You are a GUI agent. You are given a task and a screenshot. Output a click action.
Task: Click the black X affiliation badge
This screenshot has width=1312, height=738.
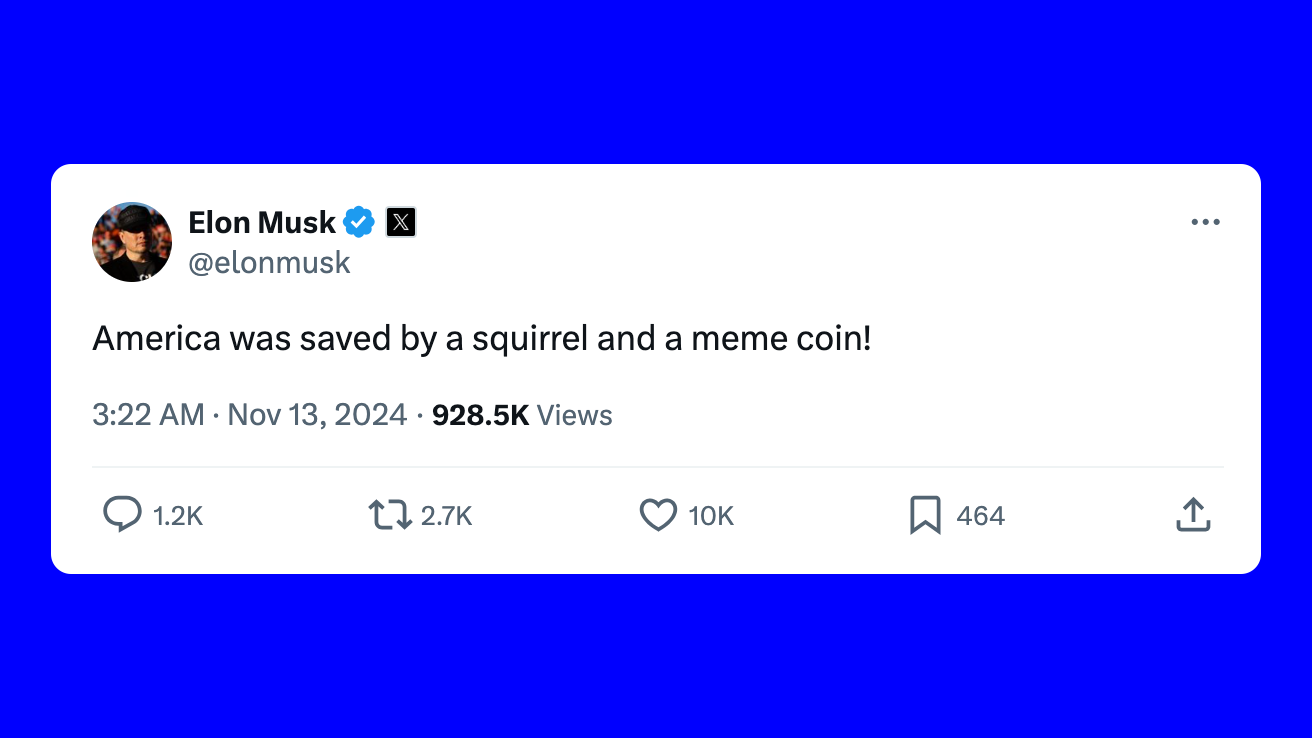point(400,222)
